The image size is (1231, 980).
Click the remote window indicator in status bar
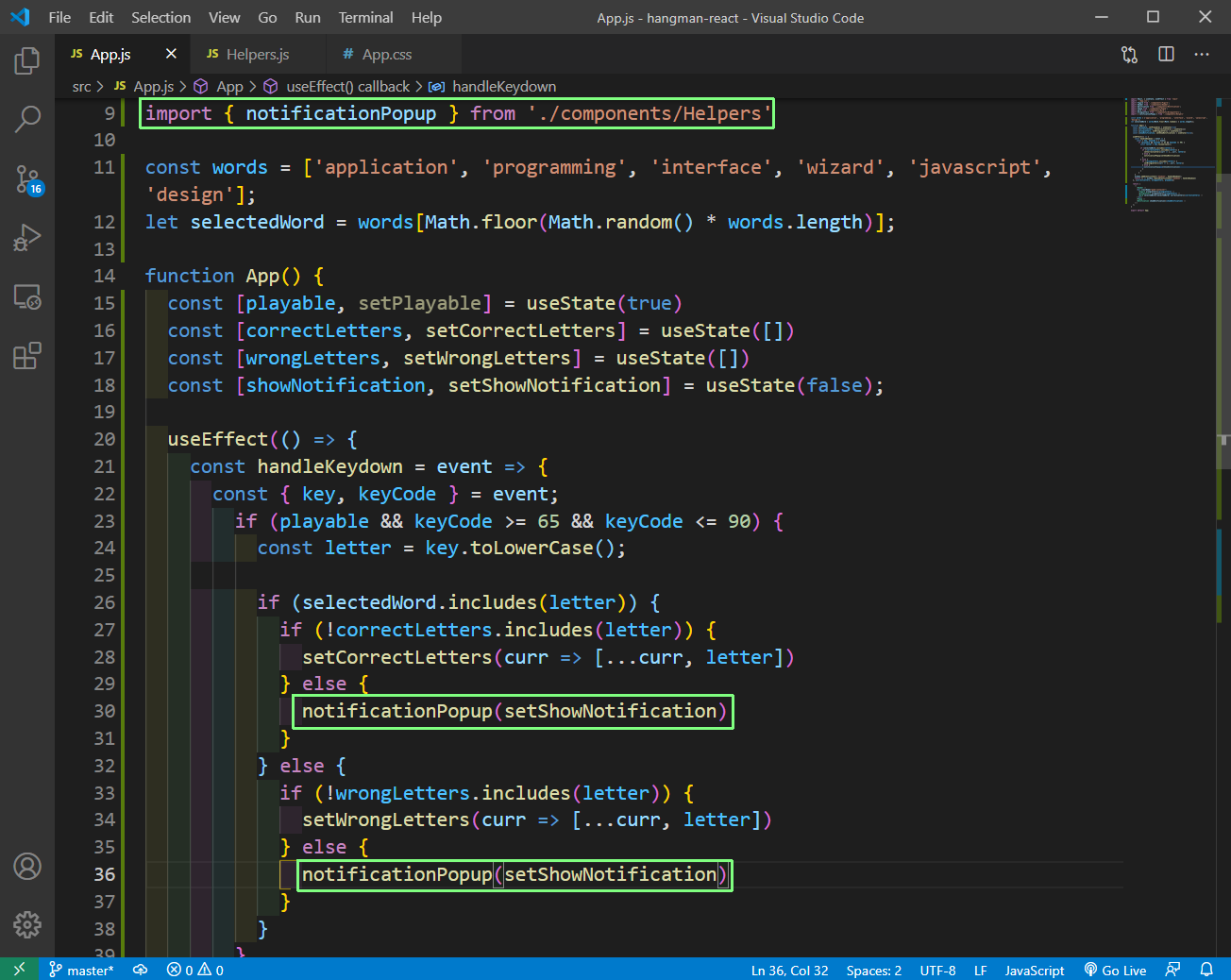[19, 970]
